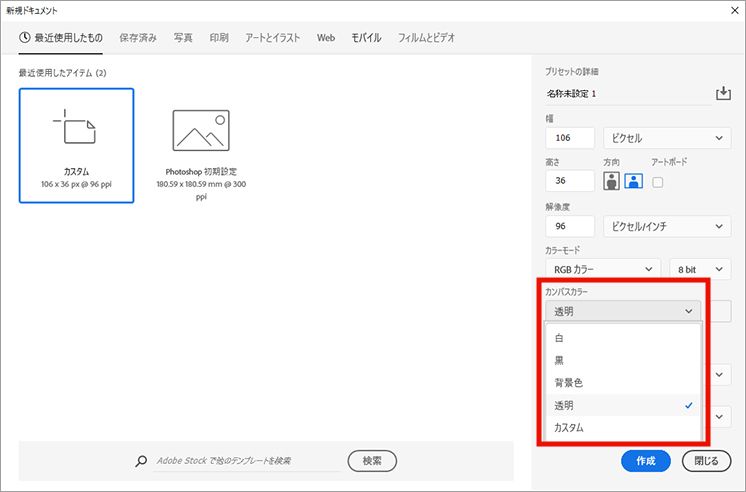Open the width unit ピクセル dropdown

coord(667,138)
